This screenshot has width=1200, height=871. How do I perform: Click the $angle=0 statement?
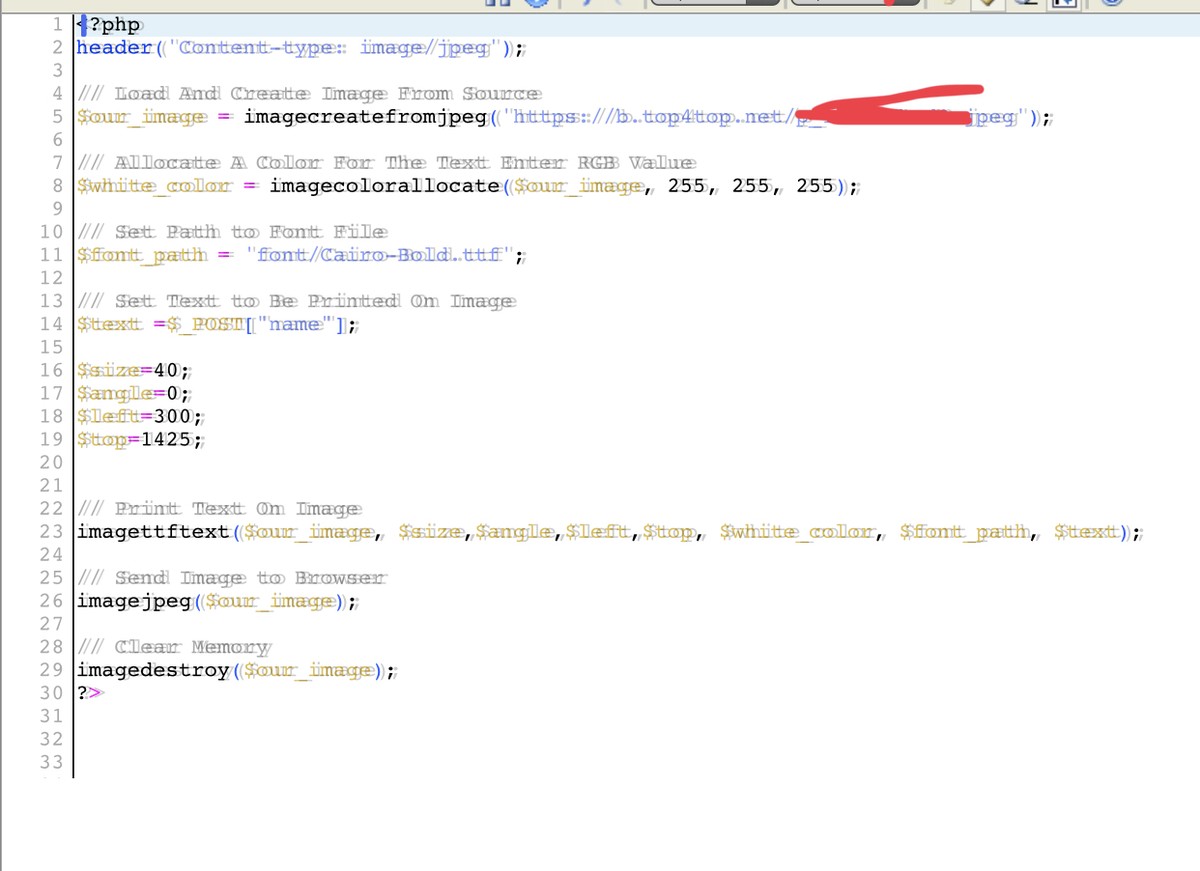(x=134, y=392)
